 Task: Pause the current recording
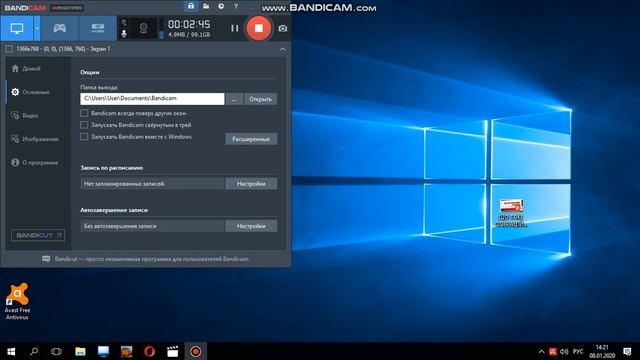pyautogui.click(x=235, y=28)
